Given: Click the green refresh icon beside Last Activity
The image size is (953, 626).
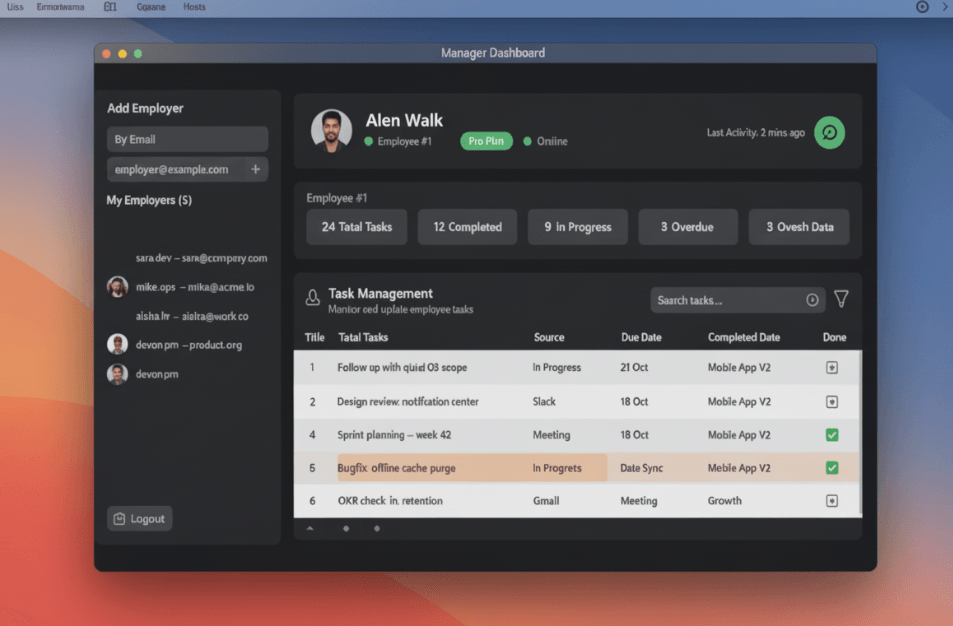Looking at the screenshot, I should (828, 132).
